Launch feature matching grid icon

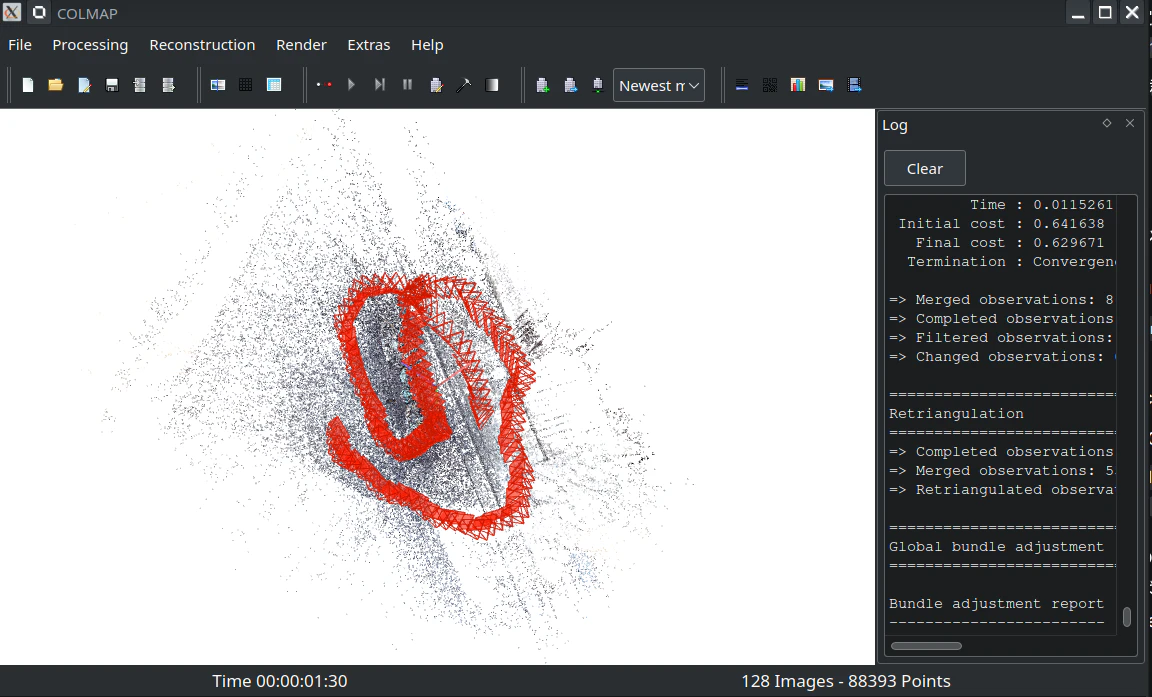pos(245,85)
